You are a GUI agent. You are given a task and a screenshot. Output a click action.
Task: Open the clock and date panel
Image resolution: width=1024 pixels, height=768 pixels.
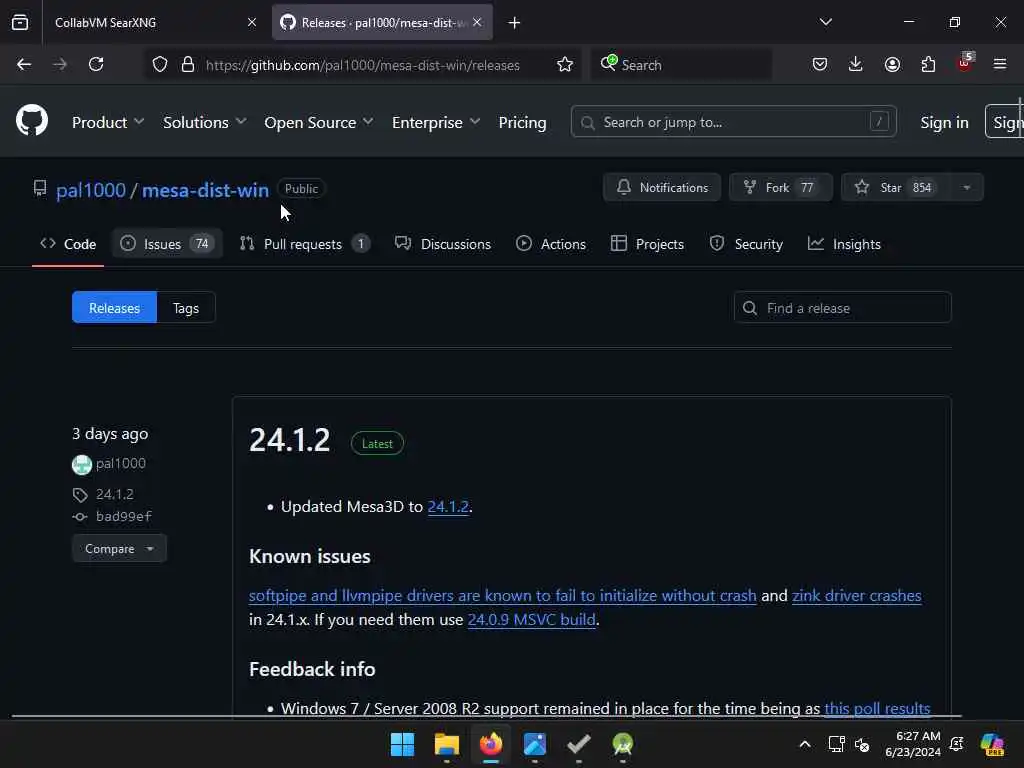[x=913, y=744]
